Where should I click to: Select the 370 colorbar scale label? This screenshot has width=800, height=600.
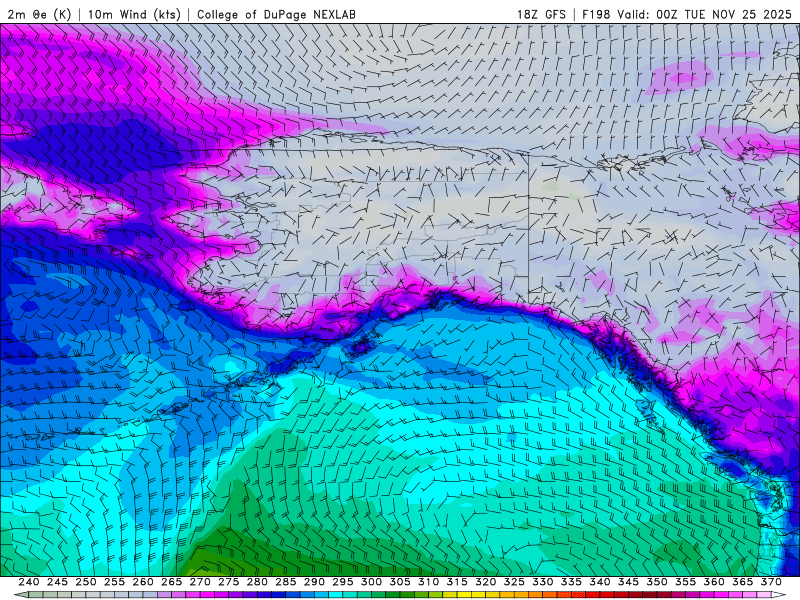[771, 582]
